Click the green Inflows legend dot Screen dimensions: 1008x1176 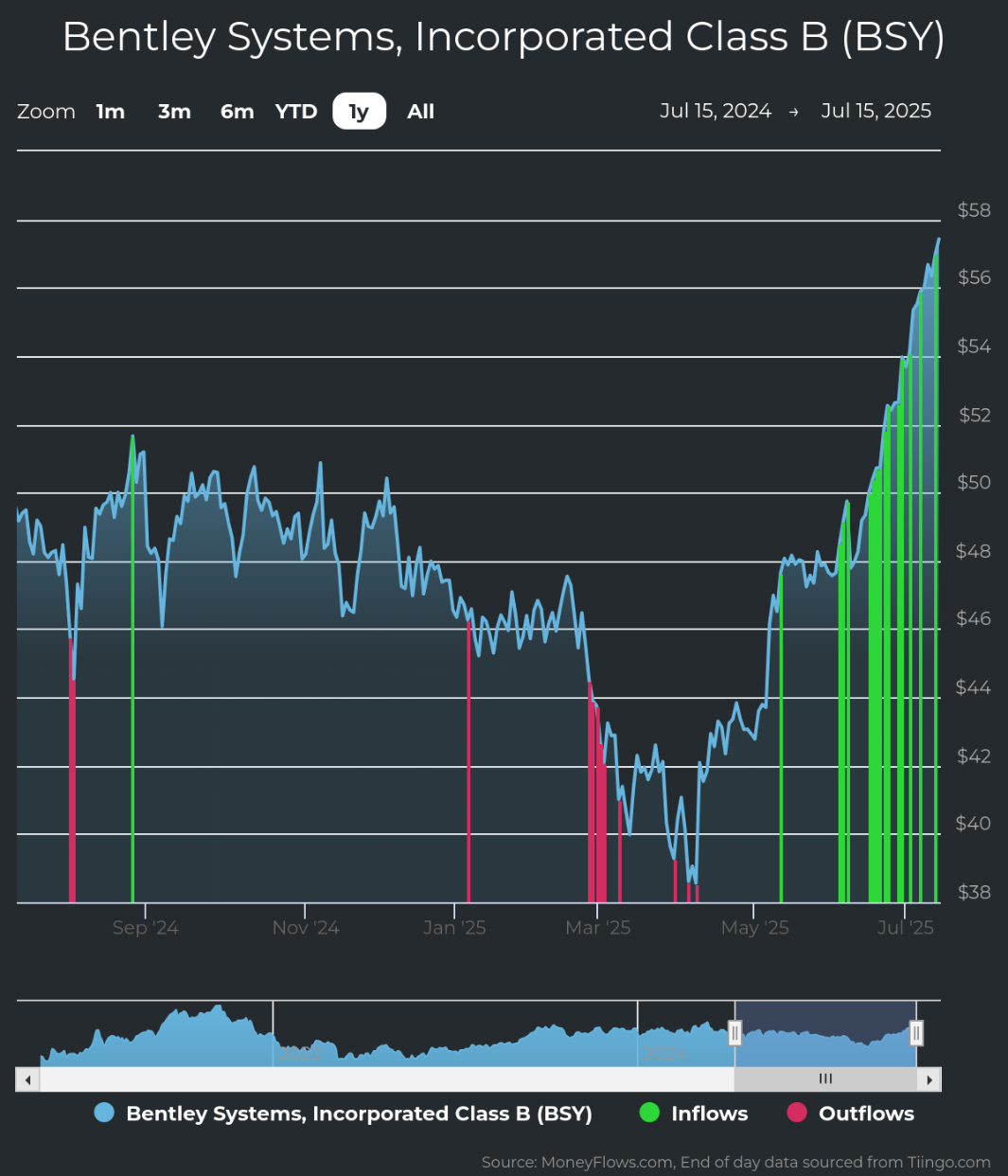649,1113
